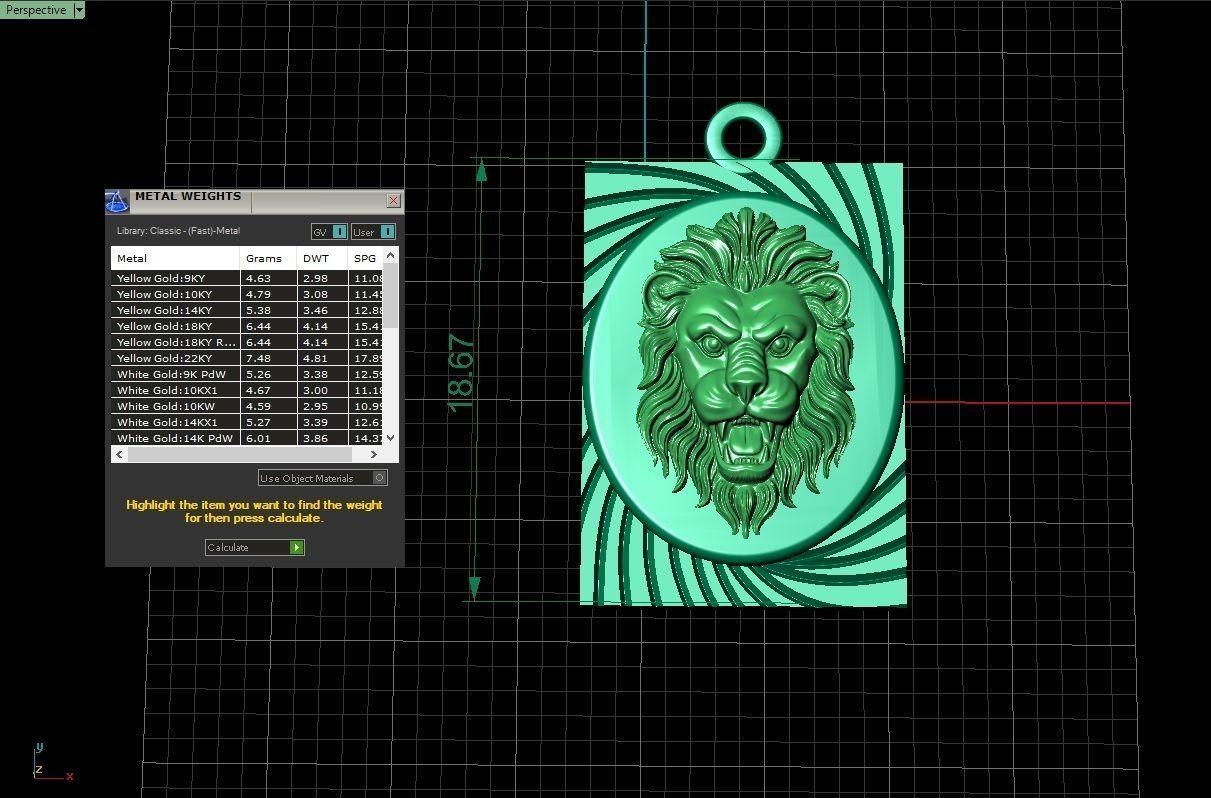Select the Yellow Gold:9KY row

(x=247, y=278)
